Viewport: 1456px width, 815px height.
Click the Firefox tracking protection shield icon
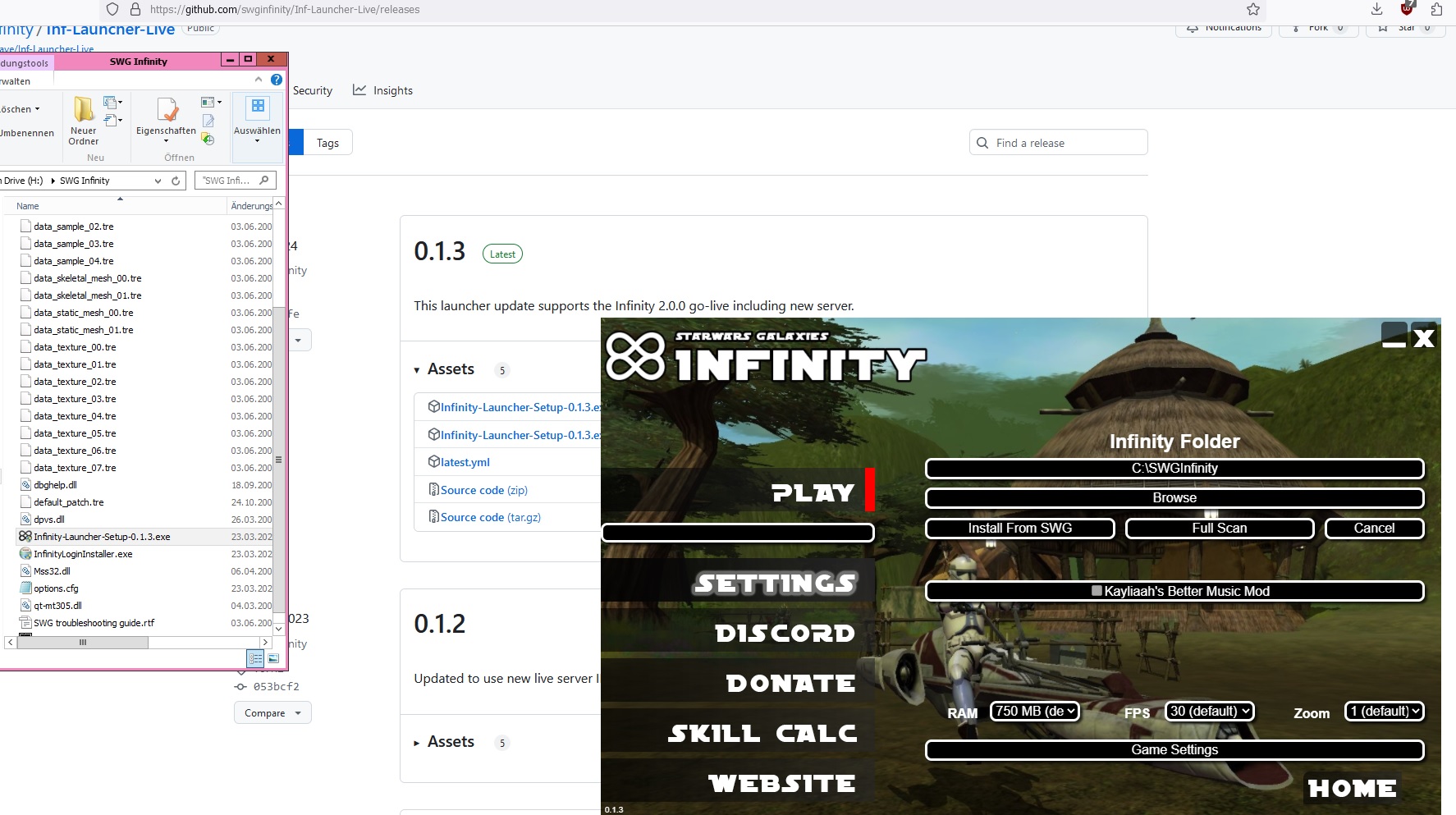click(112, 10)
